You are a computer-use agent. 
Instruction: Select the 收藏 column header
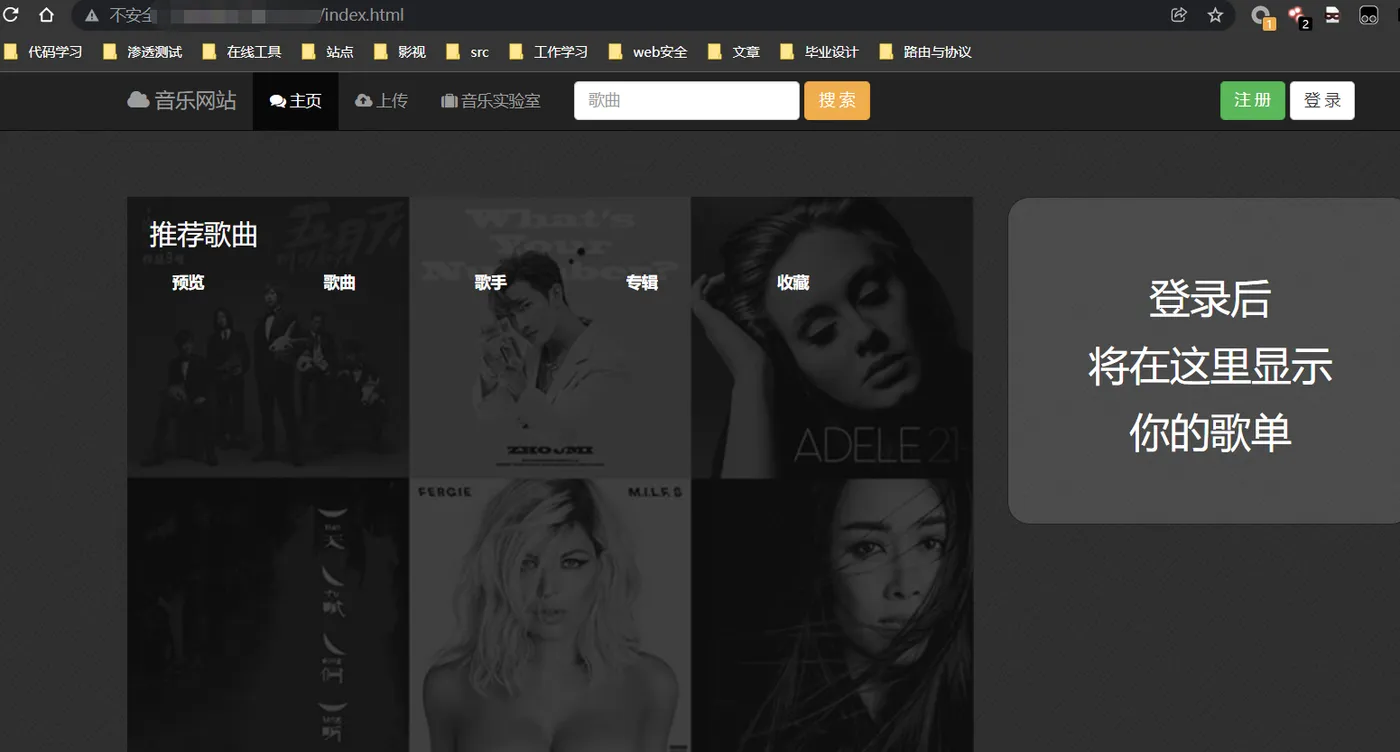793,283
